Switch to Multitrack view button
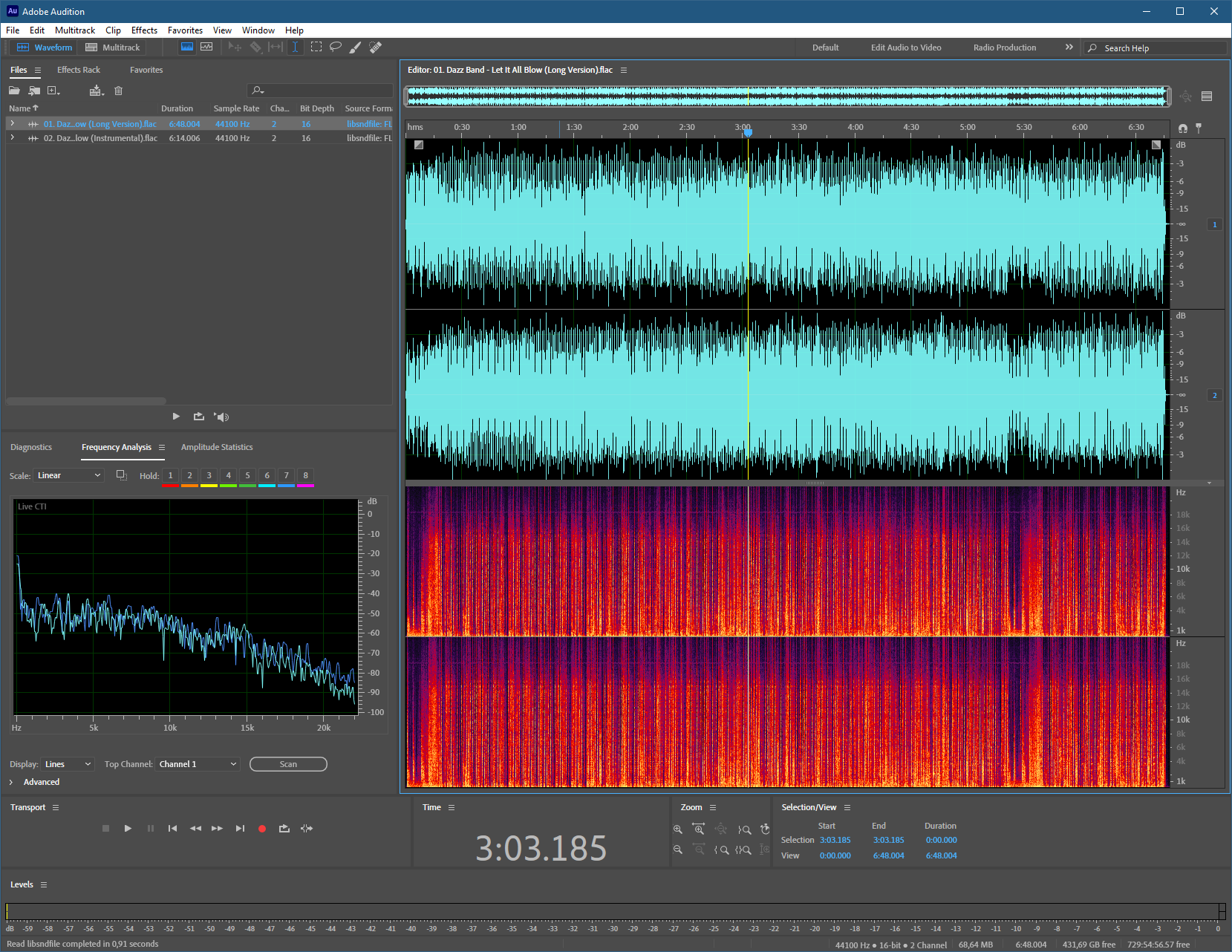The height and width of the screenshot is (952, 1232). (113, 48)
